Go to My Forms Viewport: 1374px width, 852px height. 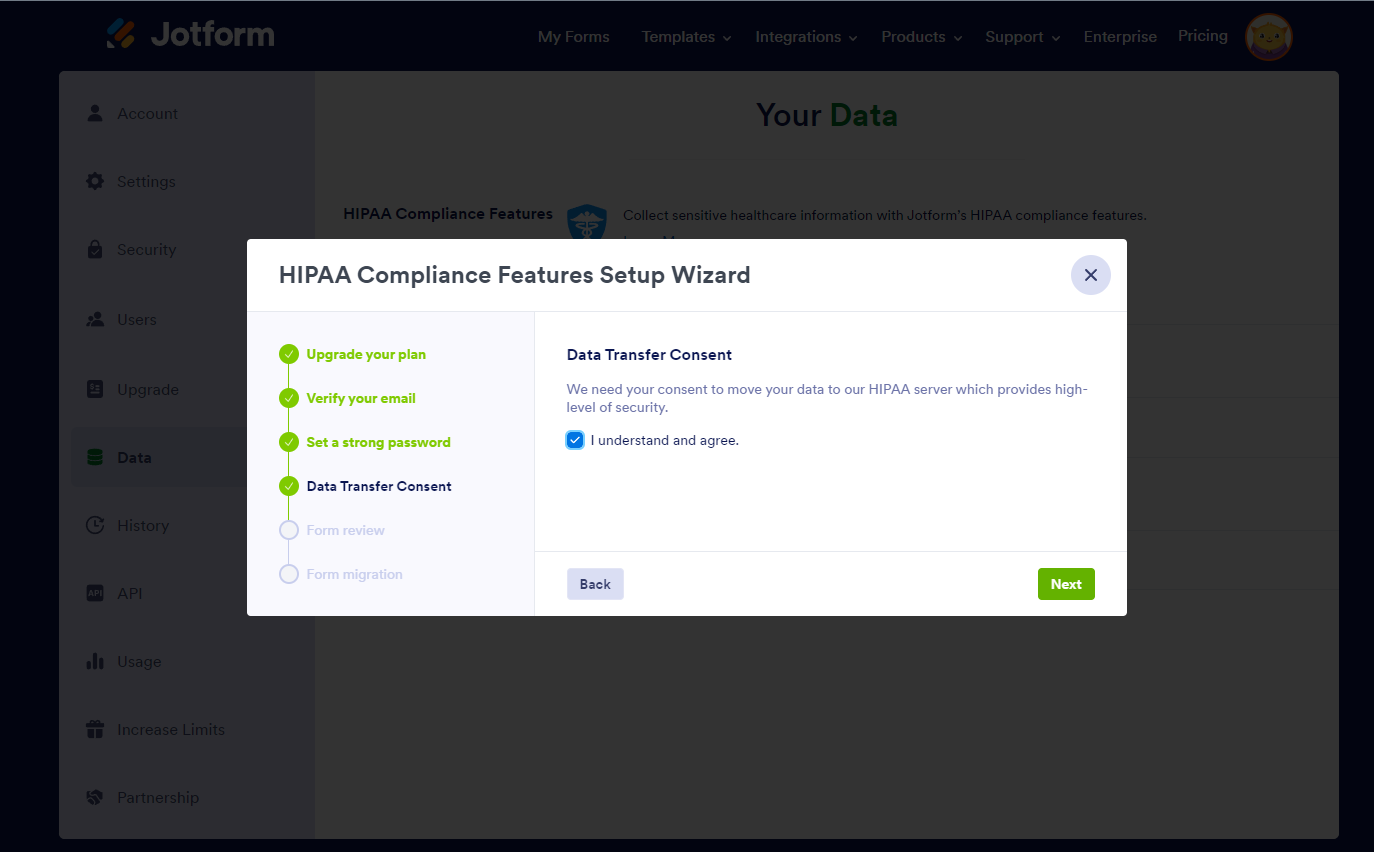point(573,37)
